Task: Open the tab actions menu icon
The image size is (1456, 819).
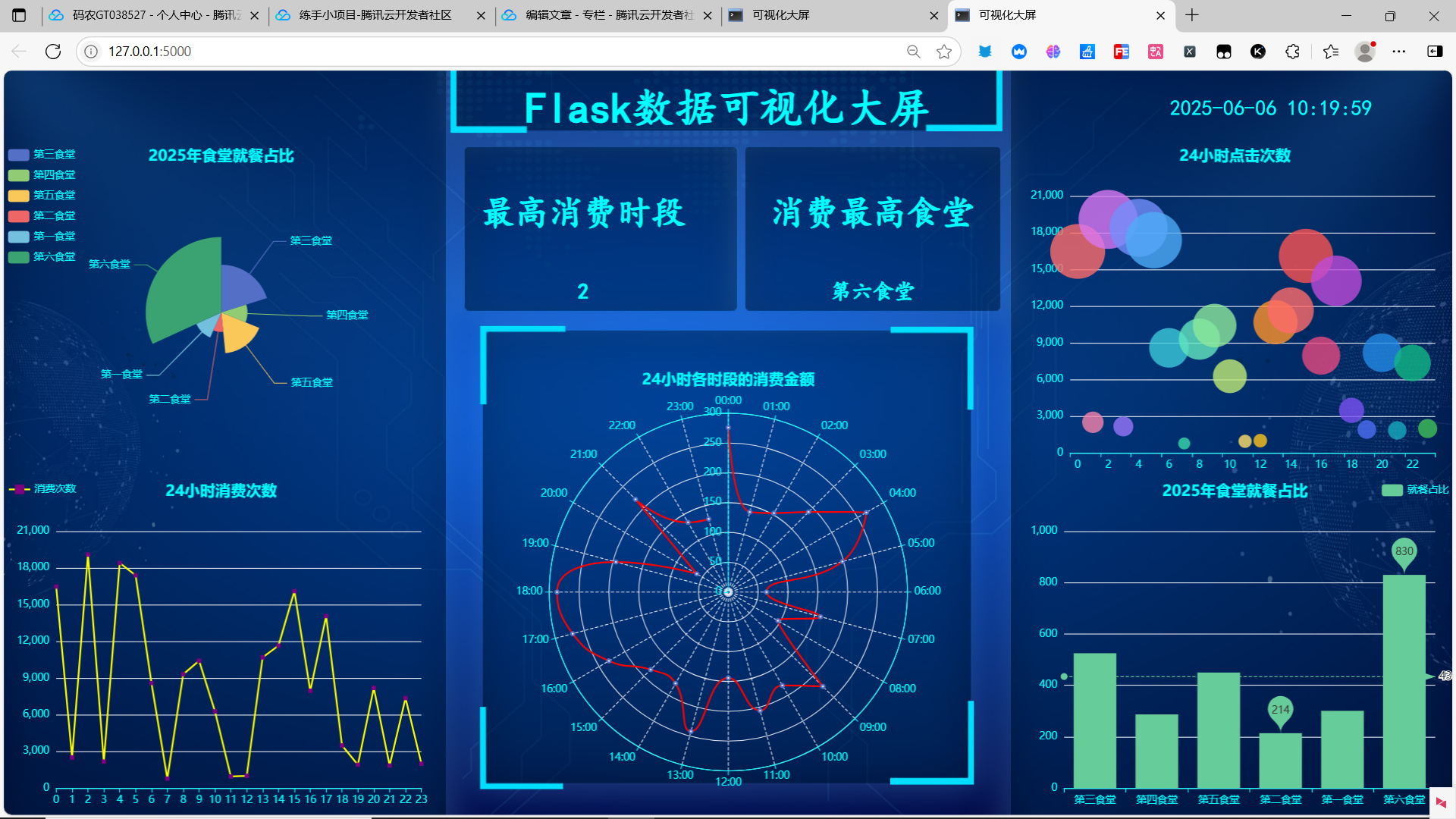Action: (19, 15)
